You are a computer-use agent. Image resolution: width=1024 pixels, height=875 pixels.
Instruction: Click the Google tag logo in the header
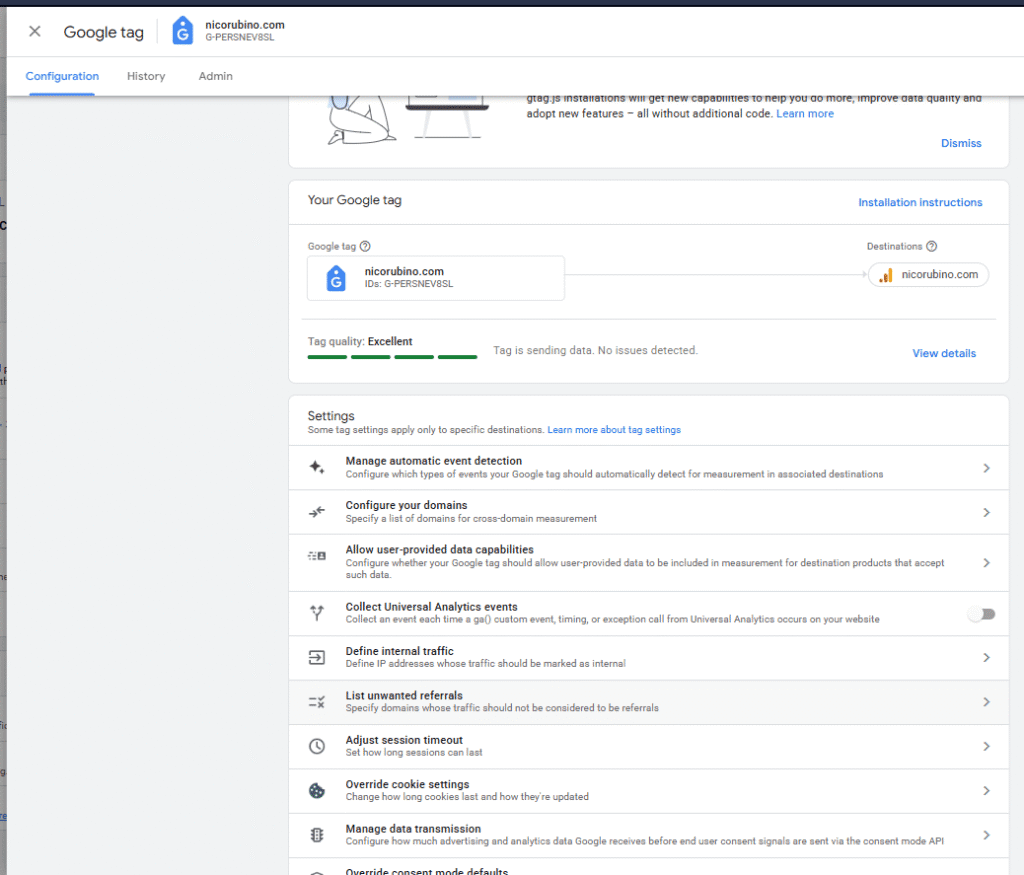[182, 31]
